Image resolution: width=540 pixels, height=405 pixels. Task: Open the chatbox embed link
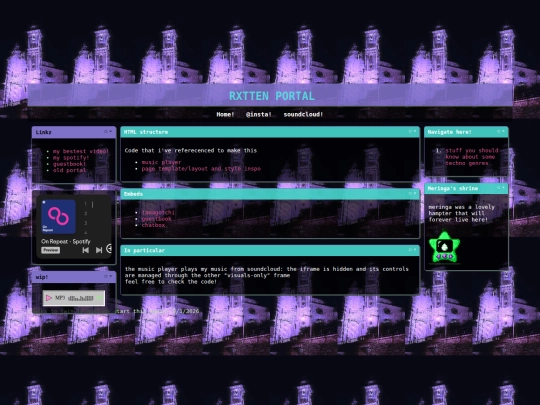coord(153,225)
